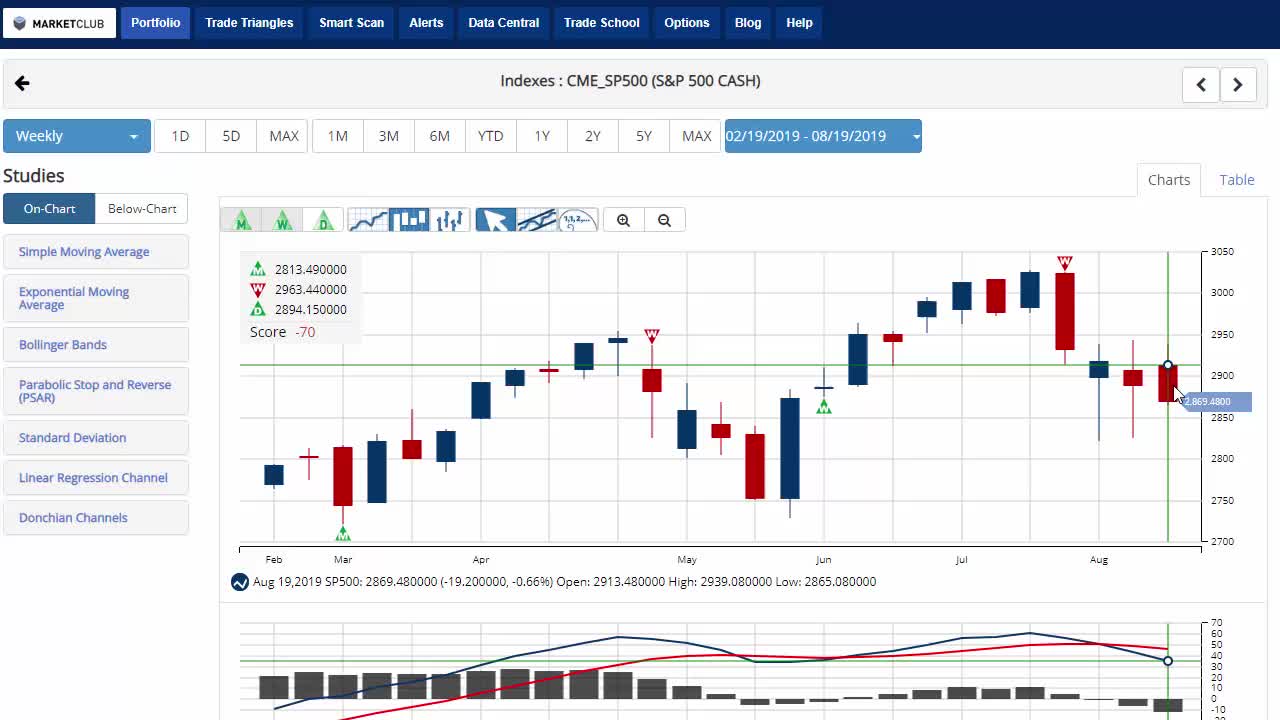
Task: Go to next symbol chevron
Action: [1238, 85]
